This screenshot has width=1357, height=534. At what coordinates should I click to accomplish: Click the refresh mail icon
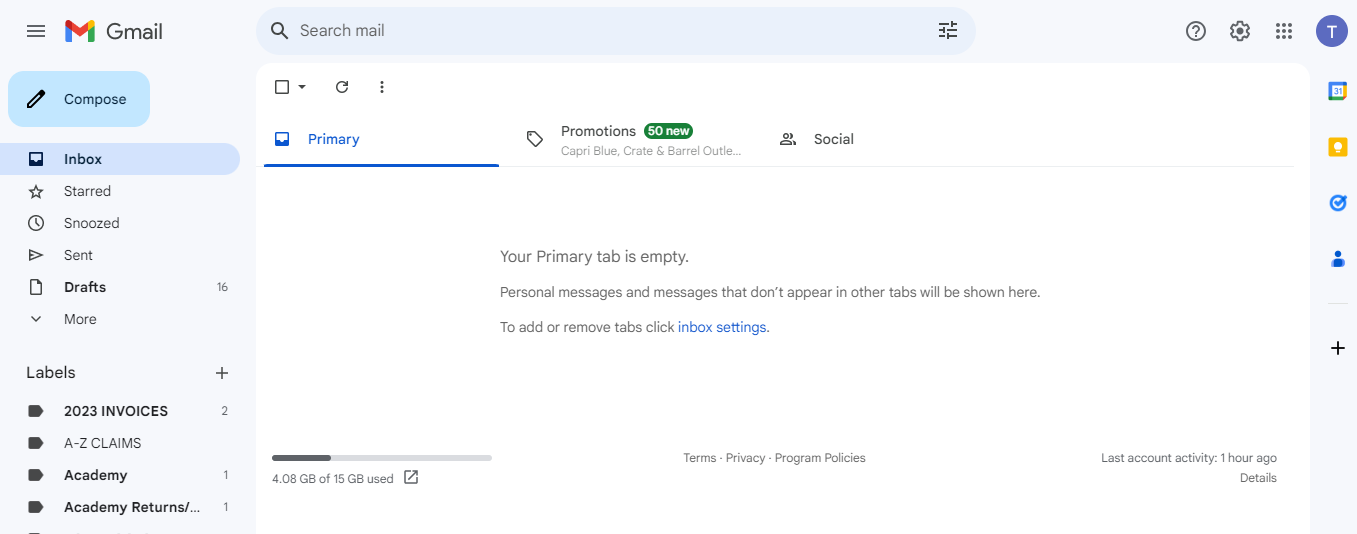pos(342,87)
